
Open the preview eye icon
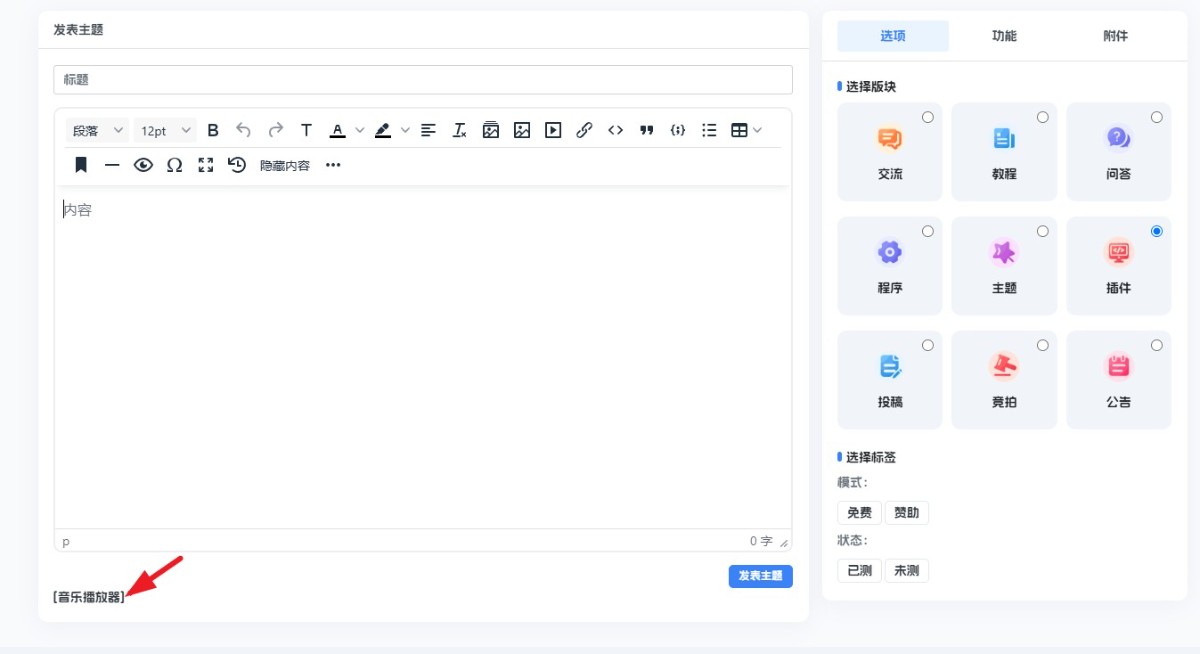click(143, 165)
